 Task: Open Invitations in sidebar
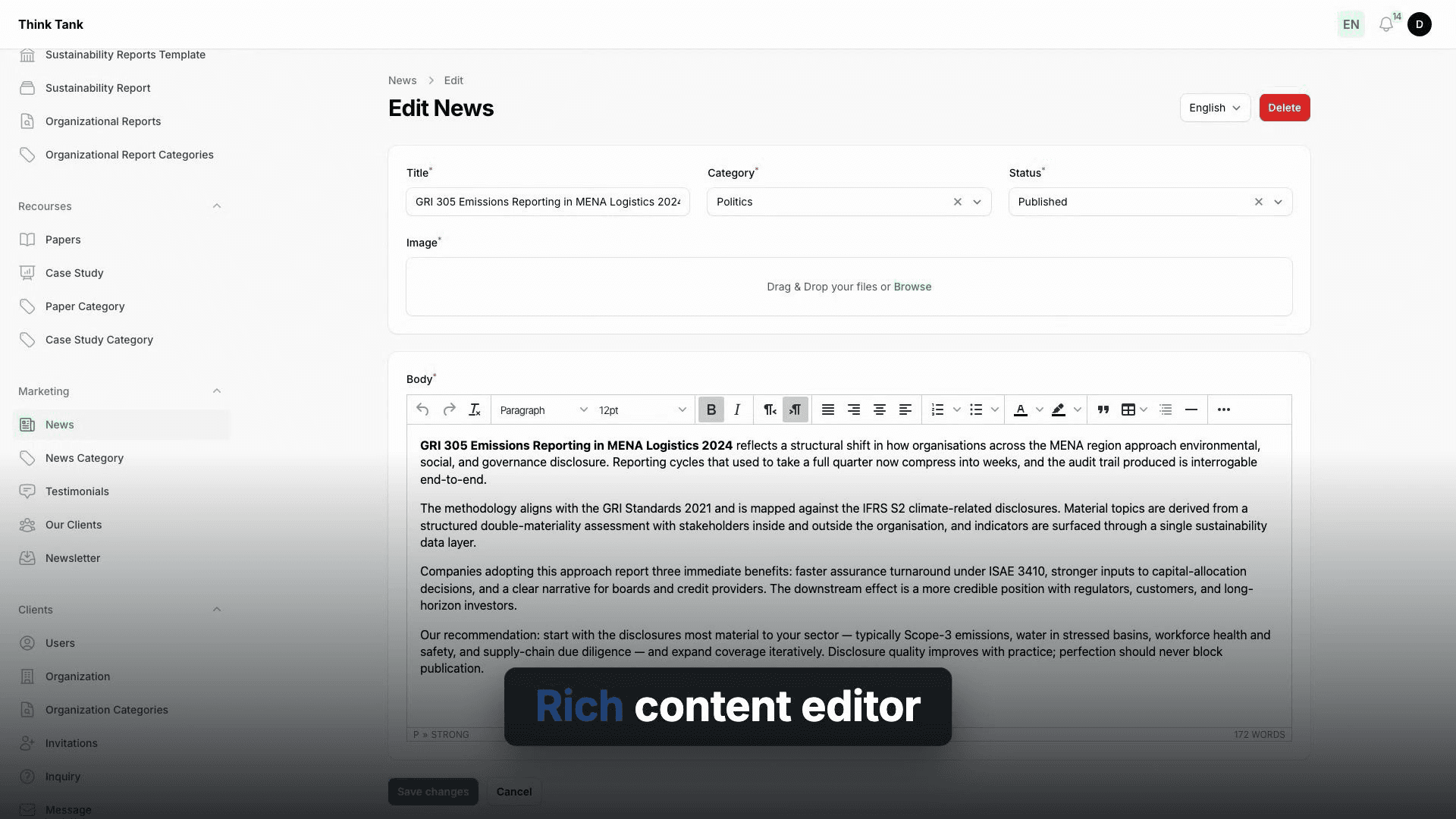(x=71, y=743)
